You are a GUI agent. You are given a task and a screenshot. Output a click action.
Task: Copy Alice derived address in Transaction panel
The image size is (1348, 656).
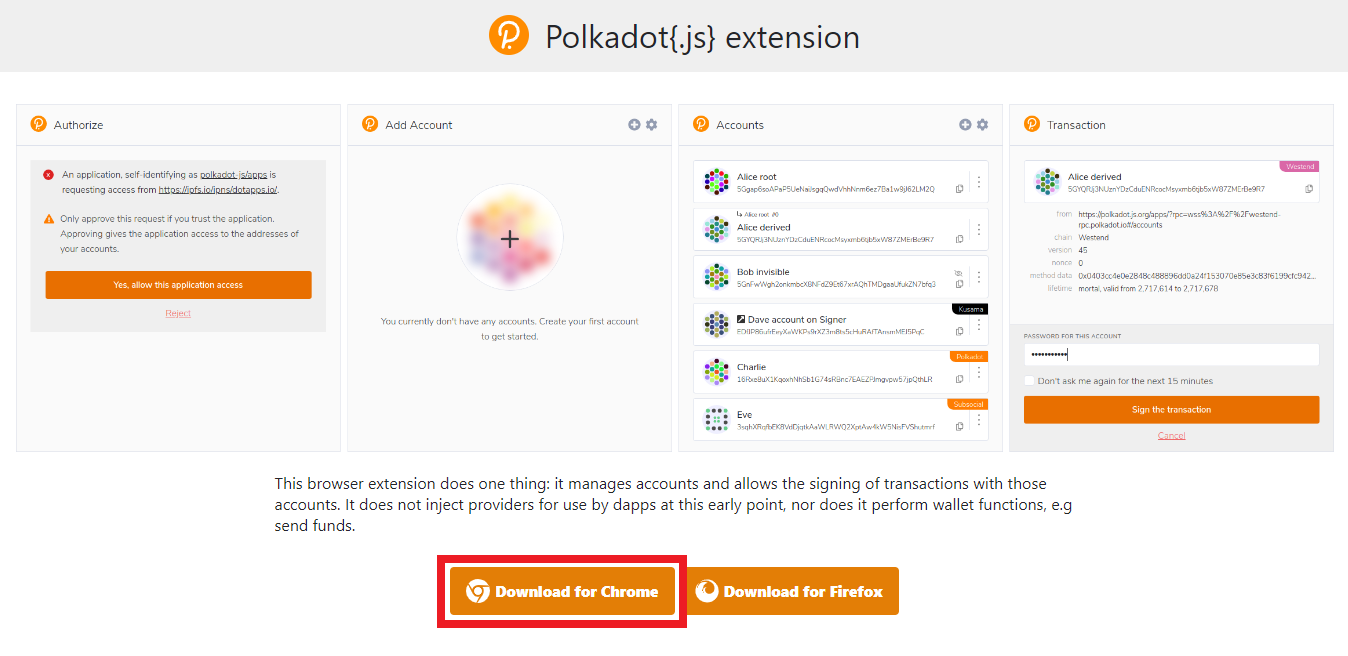(1309, 189)
